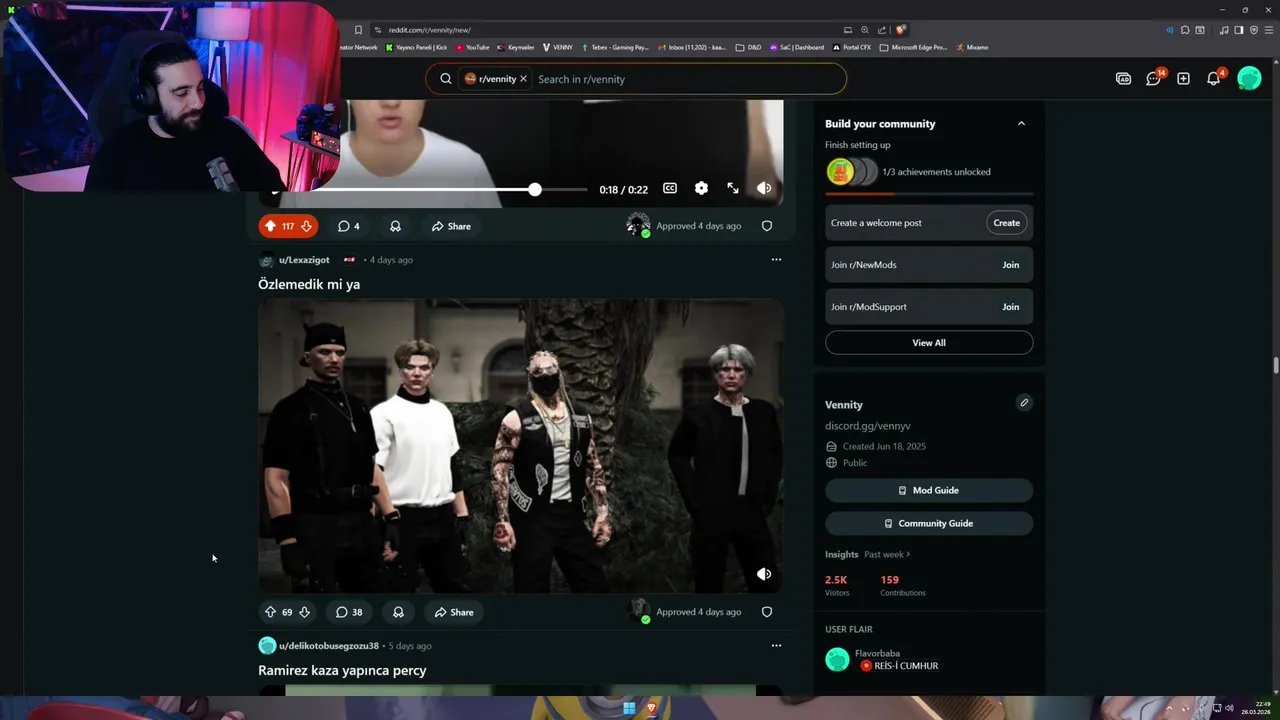The height and width of the screenshot is (720, 1280).
Task: Open the Portal CFX bookmark
Action: tap(852, 47)
